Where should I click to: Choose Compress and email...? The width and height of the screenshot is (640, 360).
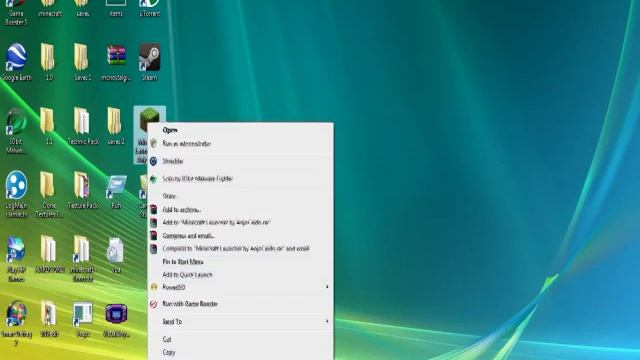[x=240, y=236]
